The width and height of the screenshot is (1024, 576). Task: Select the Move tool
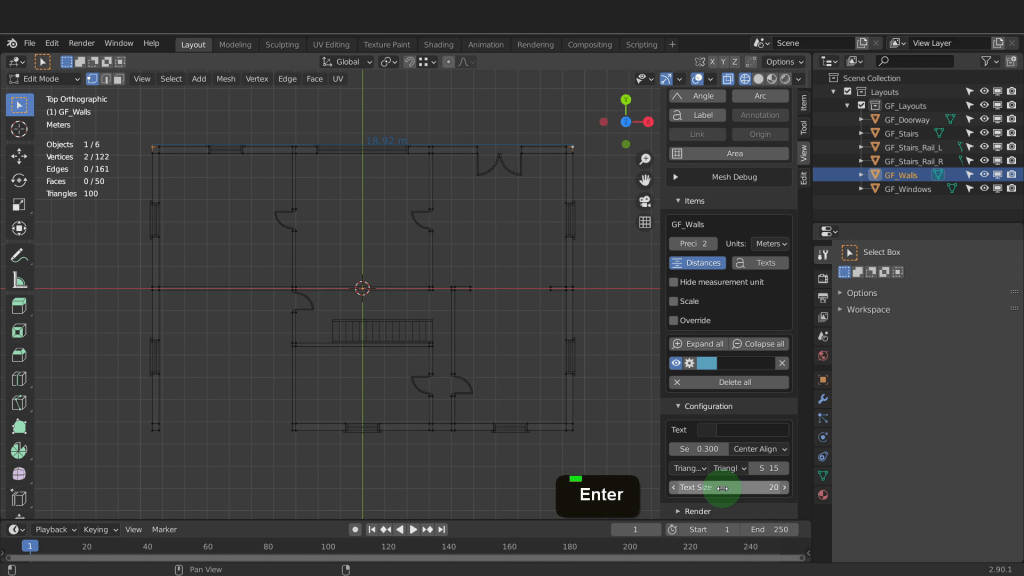coord(19,156)
